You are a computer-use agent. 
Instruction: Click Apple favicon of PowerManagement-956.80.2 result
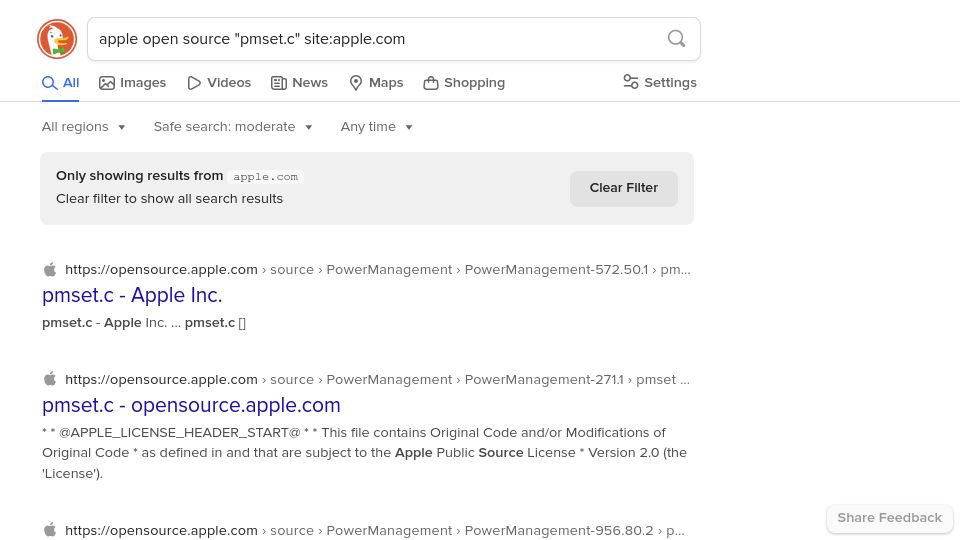pos(50,530)
